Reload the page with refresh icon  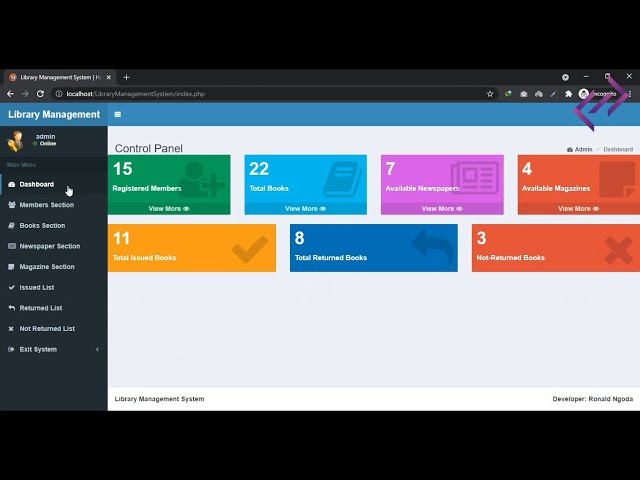[40, 94]
